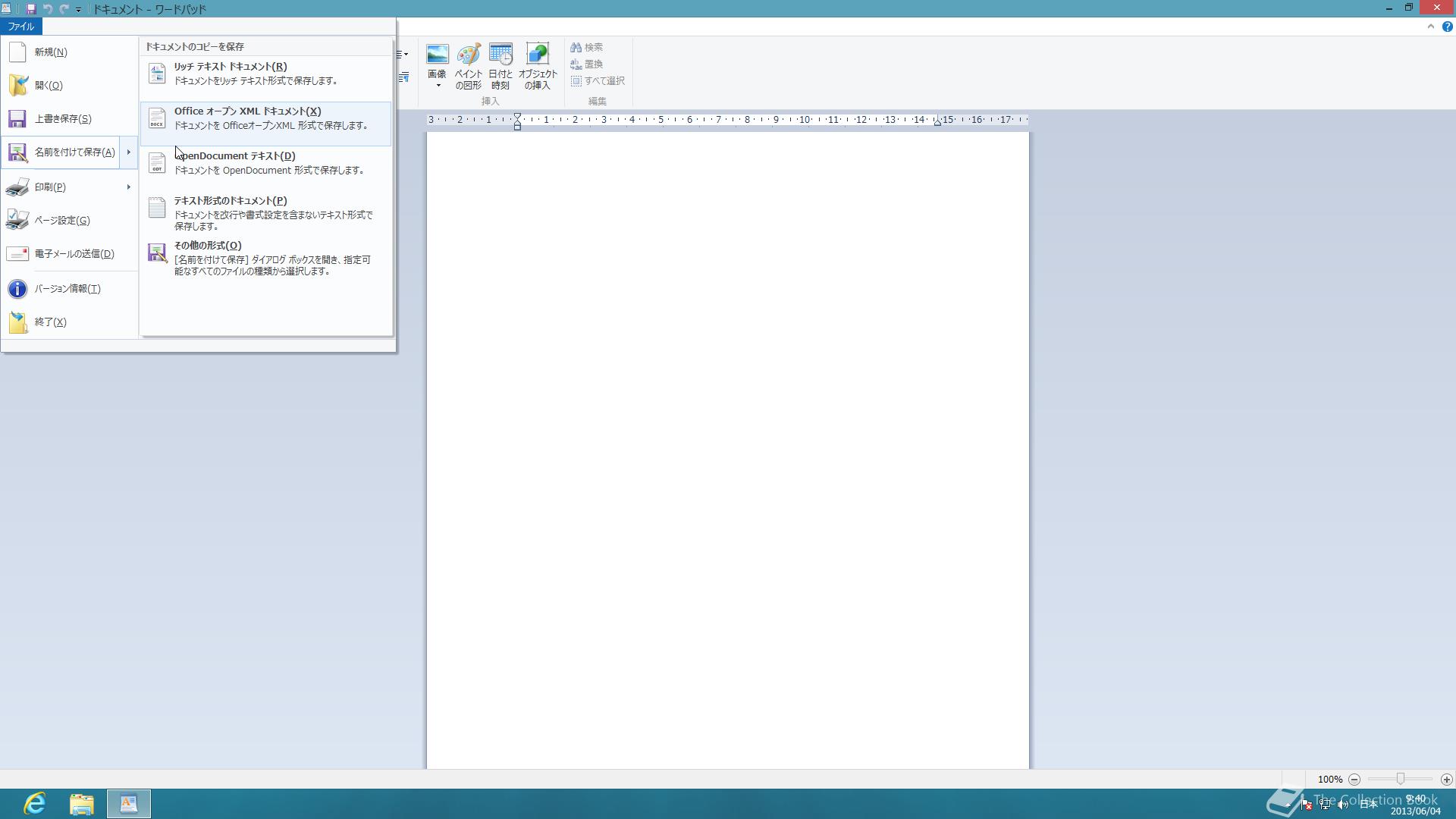1456x819 pixels.
Task: Click the 100% zoom level text
Action: [1330, 780]
